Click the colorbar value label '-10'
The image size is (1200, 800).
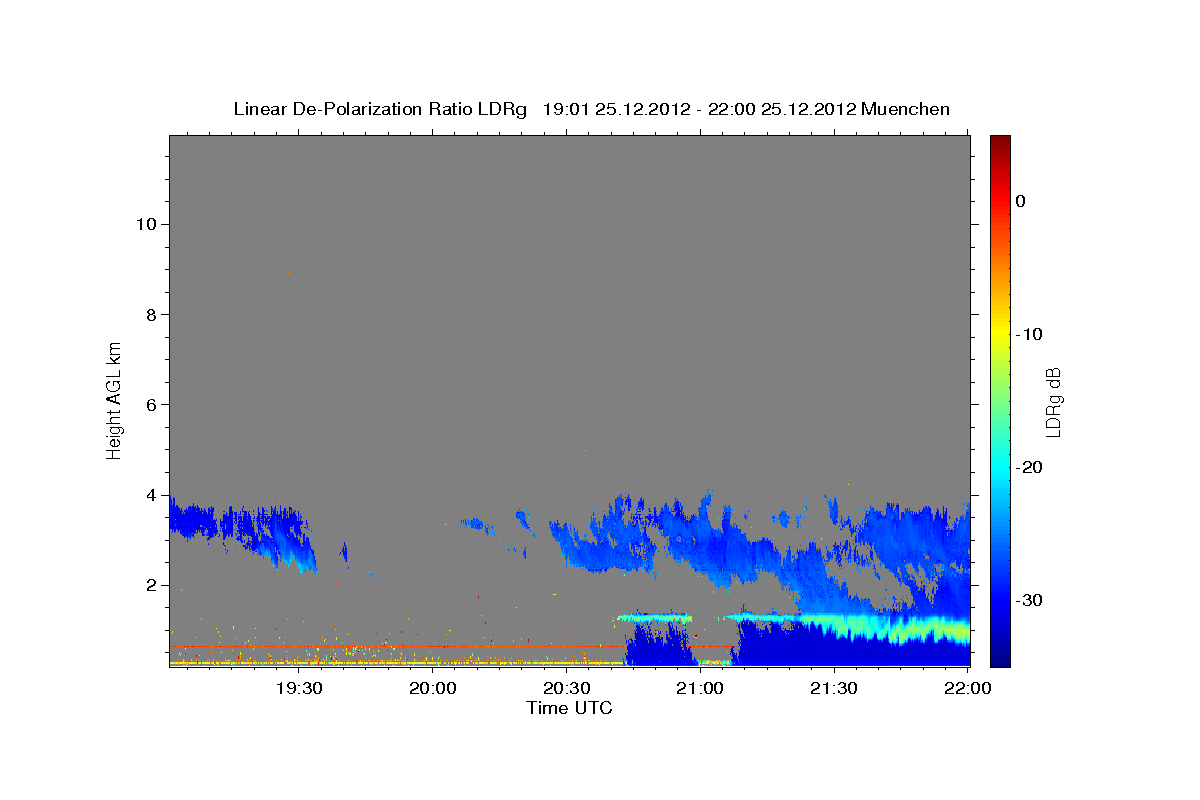click(1029, 334)
